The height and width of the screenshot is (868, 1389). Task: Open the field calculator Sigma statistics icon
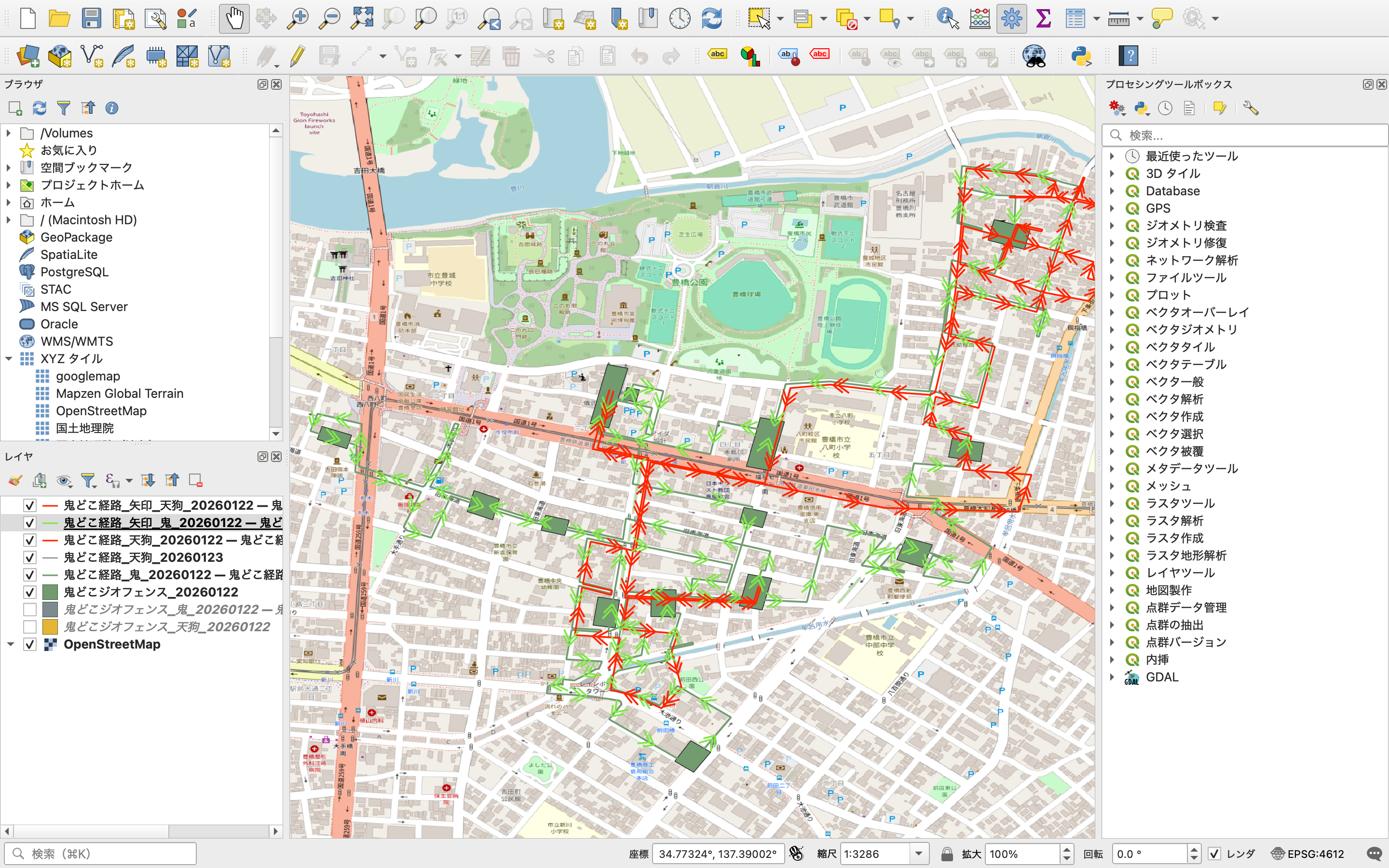(1043, 18)
